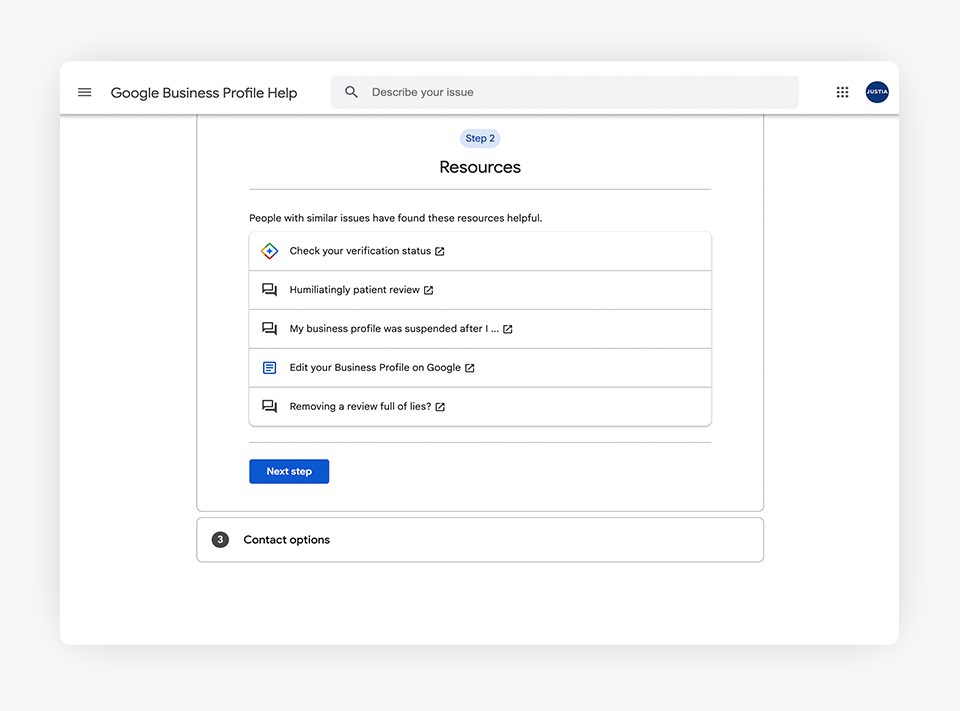Open Check your verification status link
The image size is (960, 711).
360,251
